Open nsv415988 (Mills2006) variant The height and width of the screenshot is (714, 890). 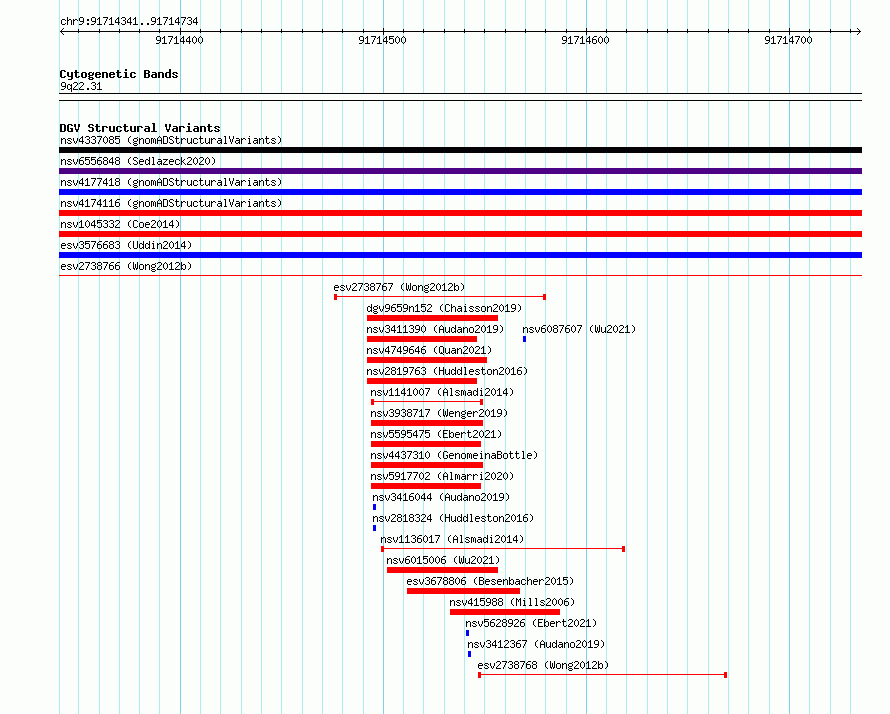click(x=512, y=602)
